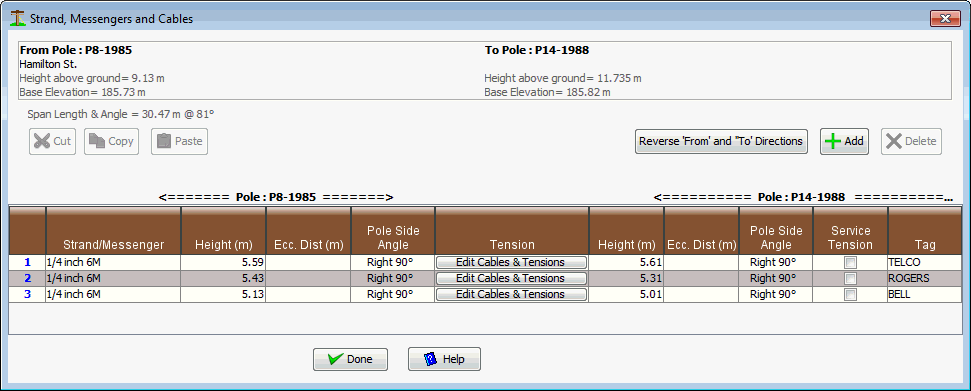The image size is (971, 391).
Task: Click Strand/Messenger cell in ROGERS row
Action: pos(113,279)
